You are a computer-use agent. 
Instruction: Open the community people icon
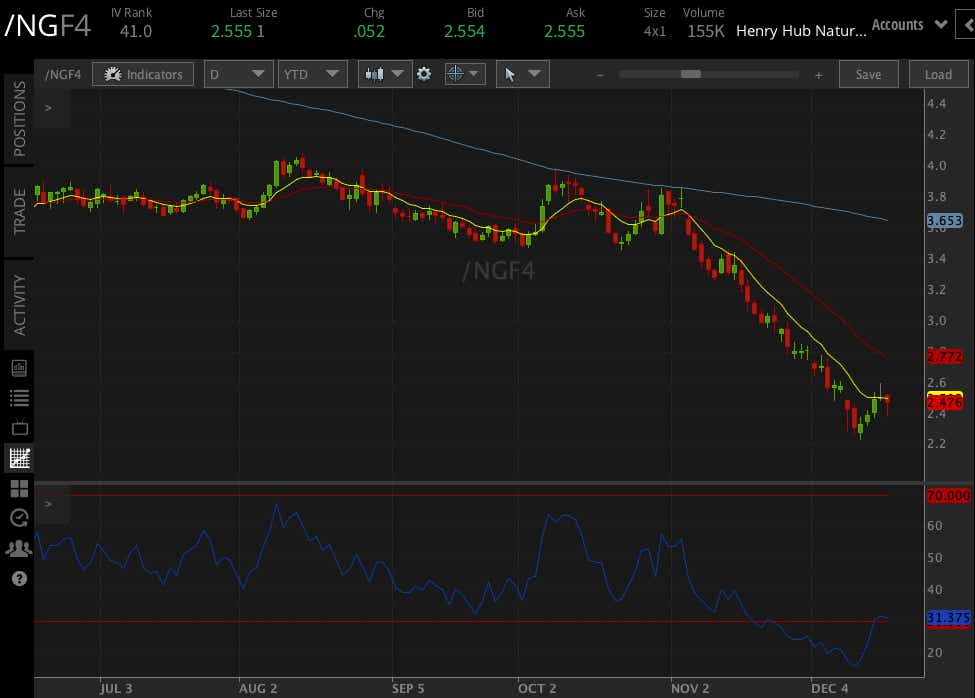pyautogui.click(x=19, y=548)
